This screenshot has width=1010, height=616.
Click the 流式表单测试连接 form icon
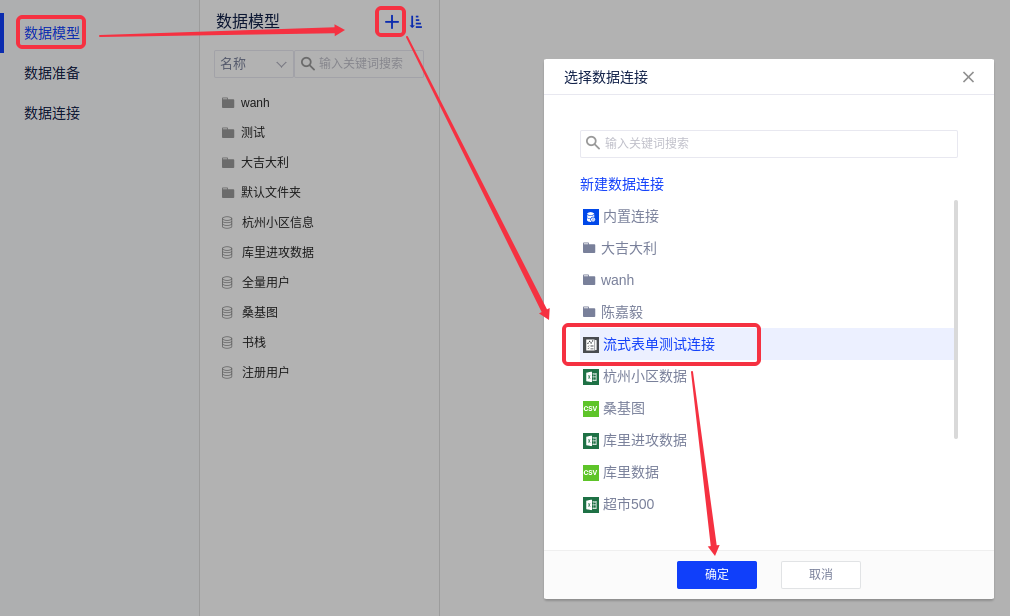(590, 345)
